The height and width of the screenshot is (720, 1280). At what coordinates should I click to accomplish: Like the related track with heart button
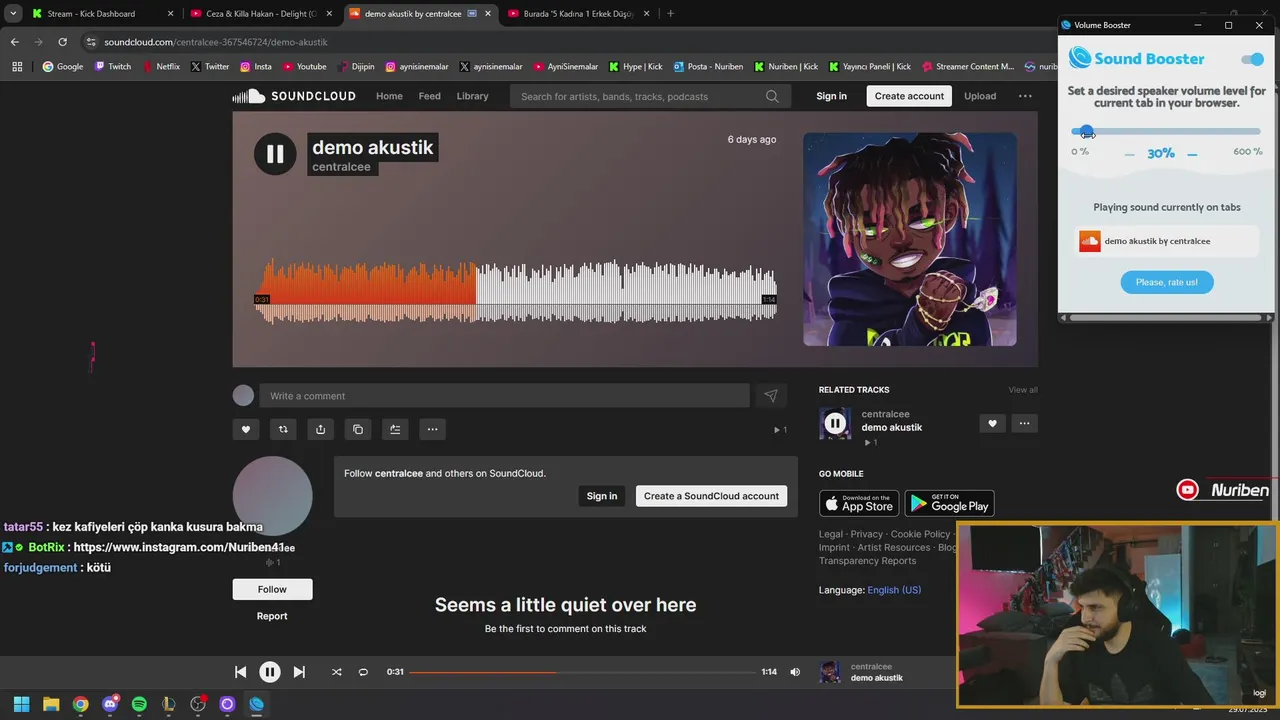[992, 423]
